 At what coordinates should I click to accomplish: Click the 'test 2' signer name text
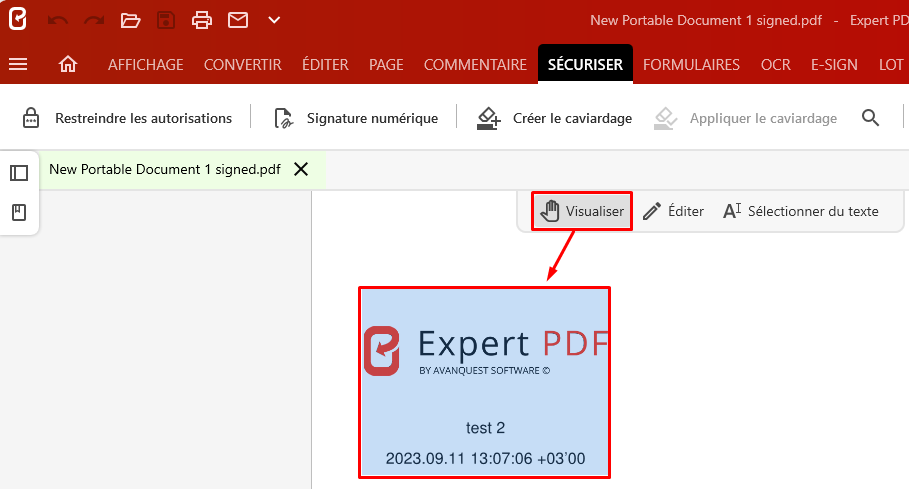point(485,428)
